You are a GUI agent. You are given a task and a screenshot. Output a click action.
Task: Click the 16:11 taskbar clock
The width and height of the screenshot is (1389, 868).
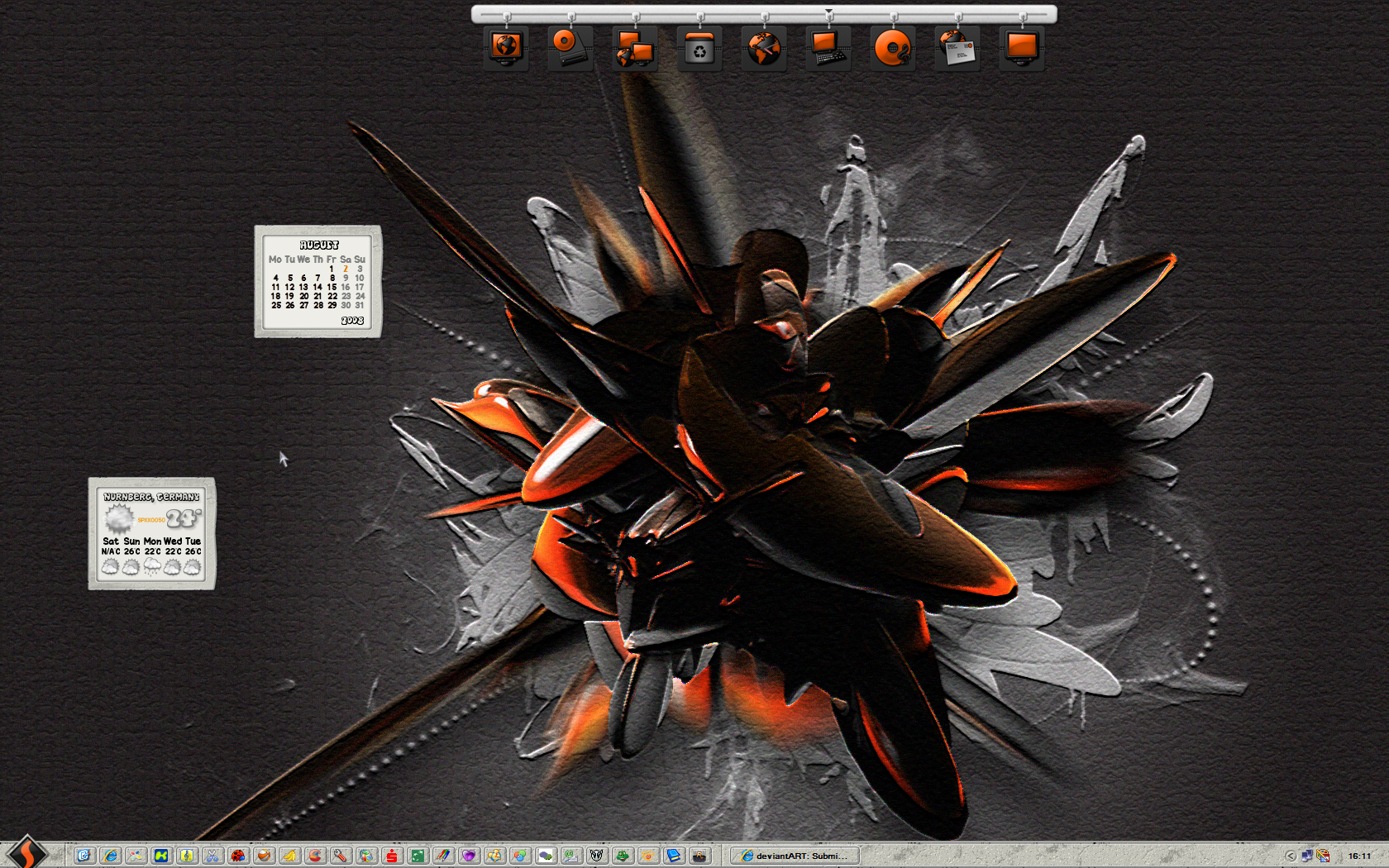(x=1359, y=856)
